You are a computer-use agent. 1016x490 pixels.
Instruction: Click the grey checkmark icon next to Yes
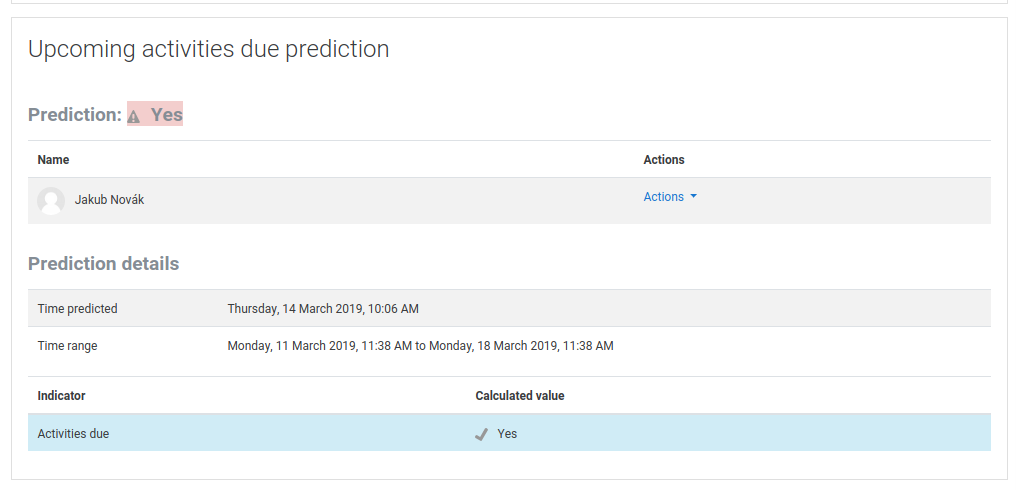(481, 434)
